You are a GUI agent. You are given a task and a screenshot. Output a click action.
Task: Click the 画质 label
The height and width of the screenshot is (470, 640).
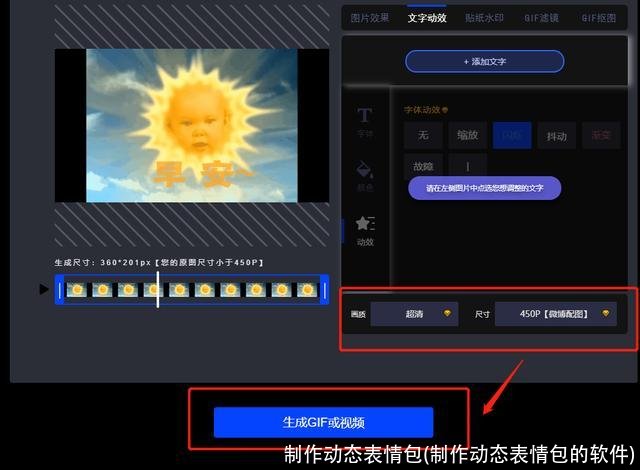point(358,314)
